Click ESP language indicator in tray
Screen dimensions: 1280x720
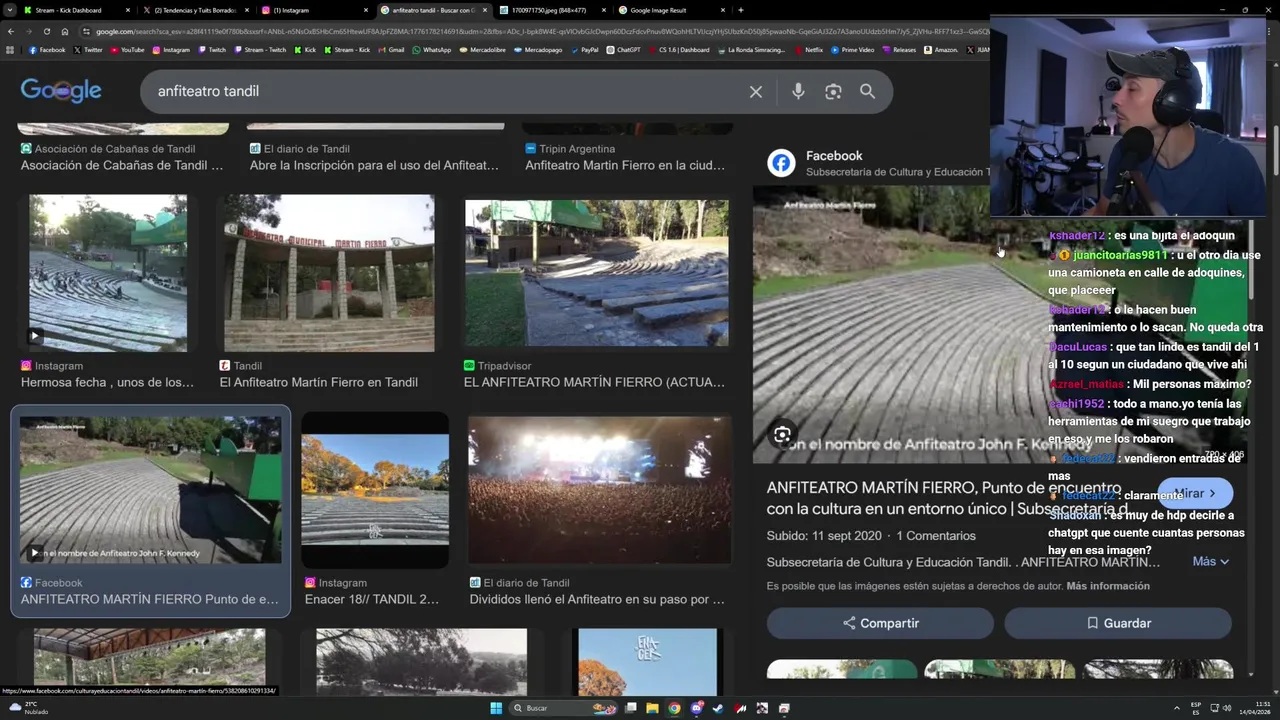(1196, 708)
